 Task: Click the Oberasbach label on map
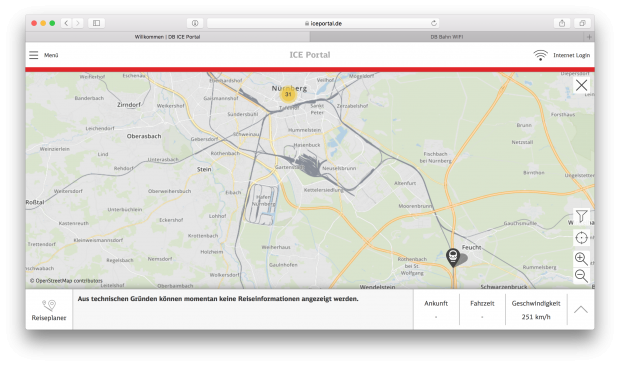(x=144, y=136)
